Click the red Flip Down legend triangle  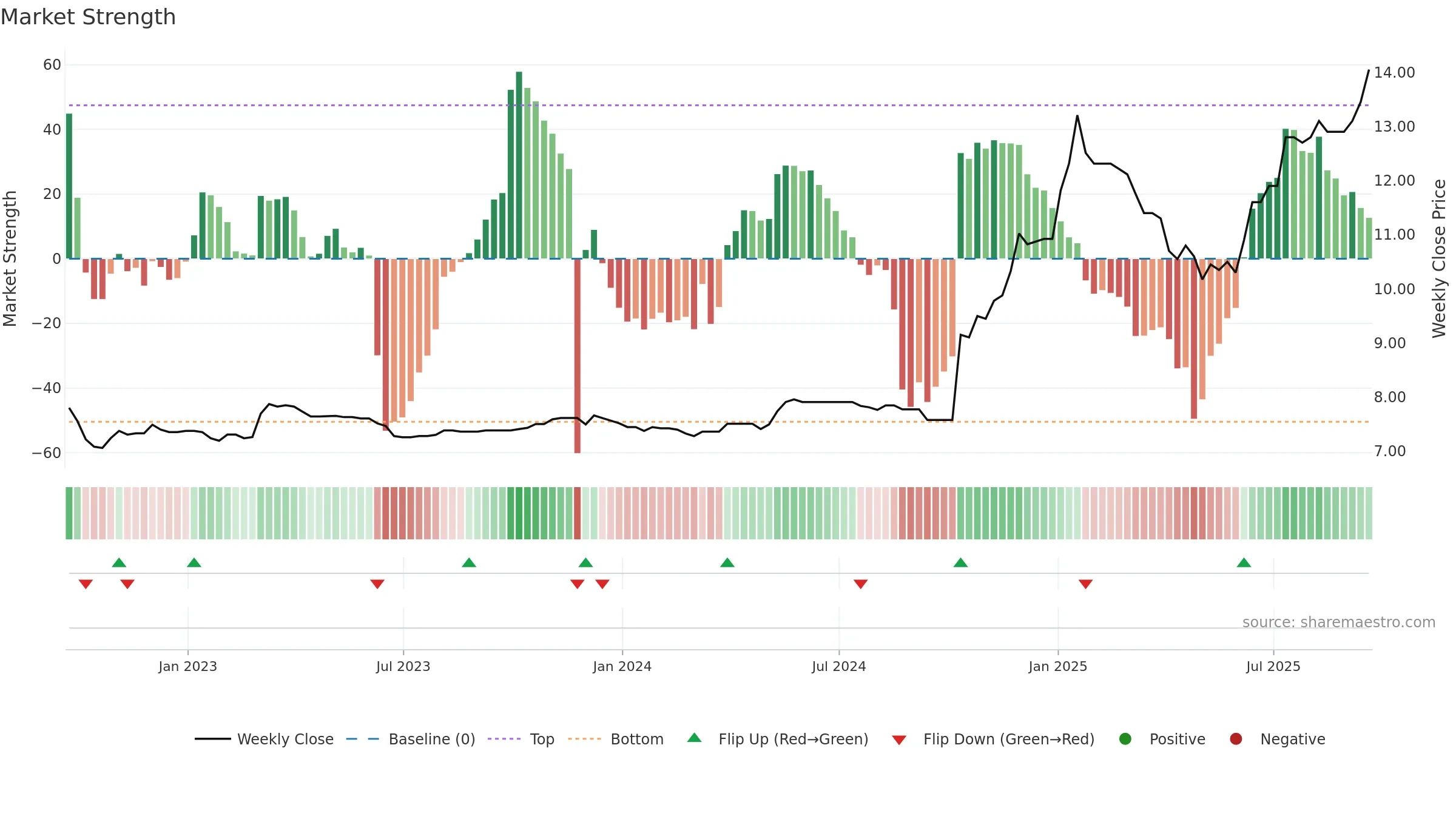click(899, 740)
